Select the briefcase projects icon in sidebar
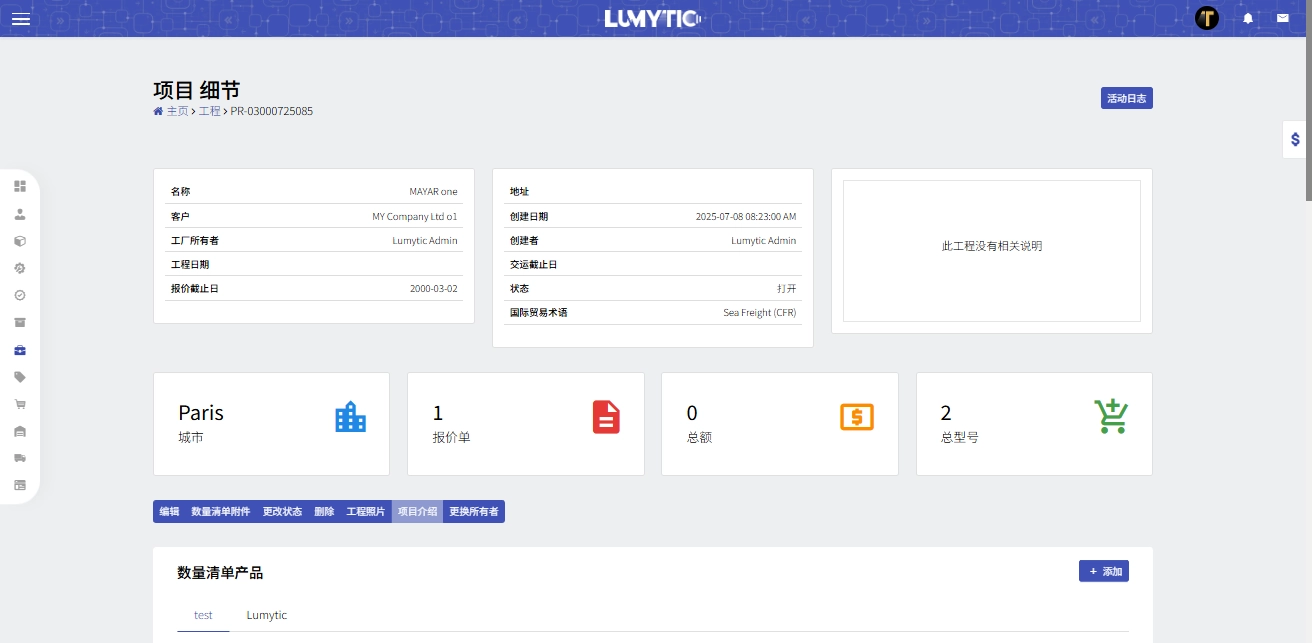 point(20,350)
